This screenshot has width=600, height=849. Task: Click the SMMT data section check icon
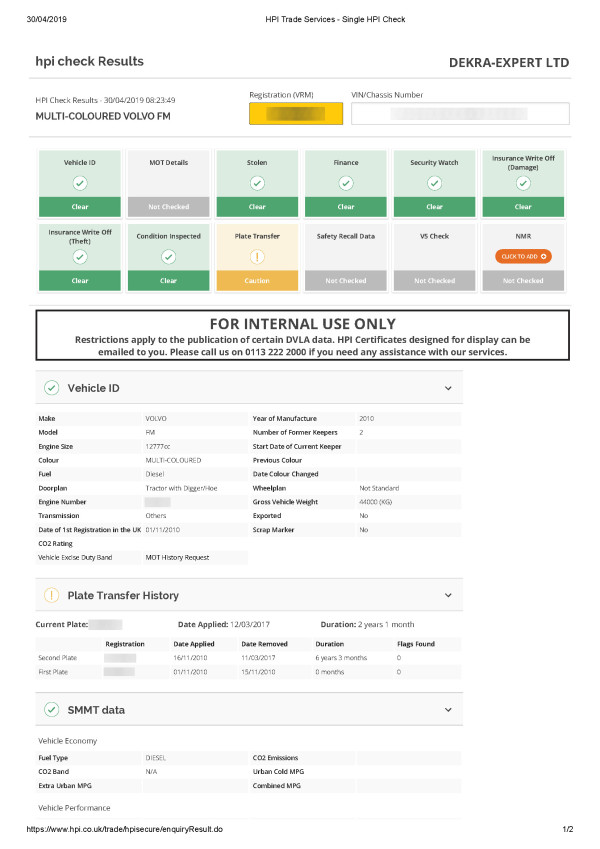click(x=51, y=709)
